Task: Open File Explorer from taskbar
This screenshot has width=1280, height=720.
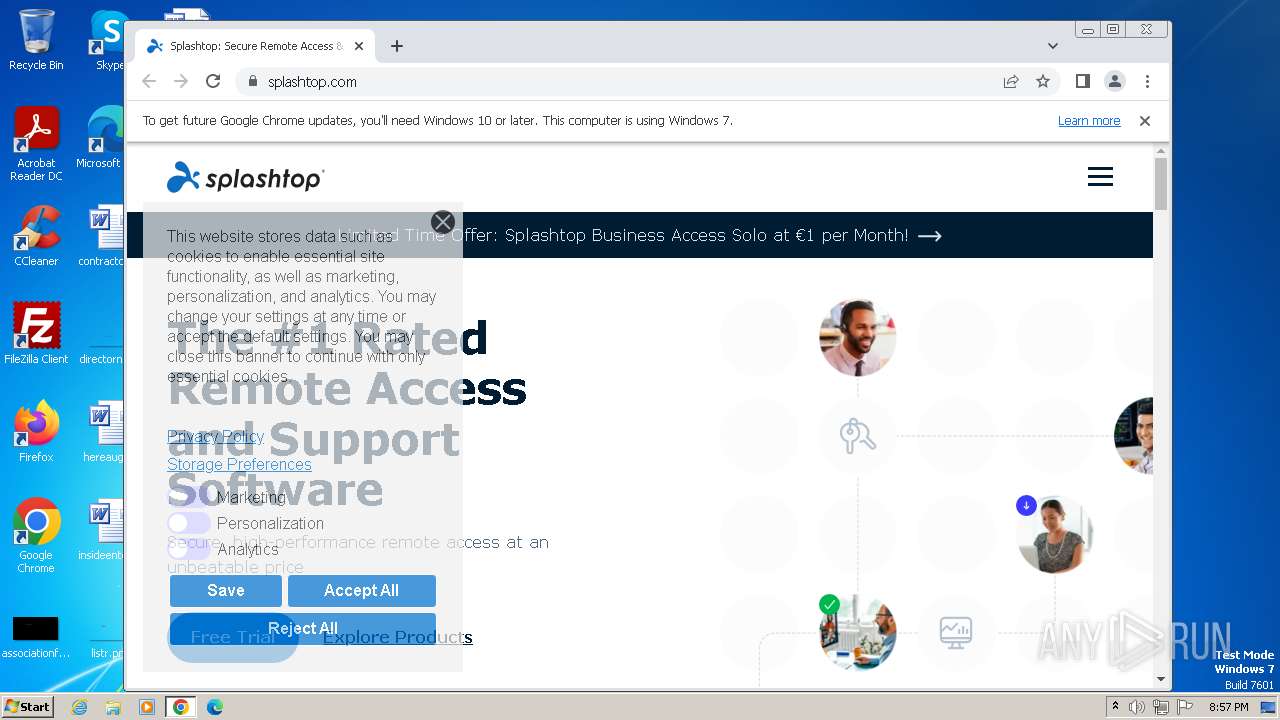Action: (113, 707)
